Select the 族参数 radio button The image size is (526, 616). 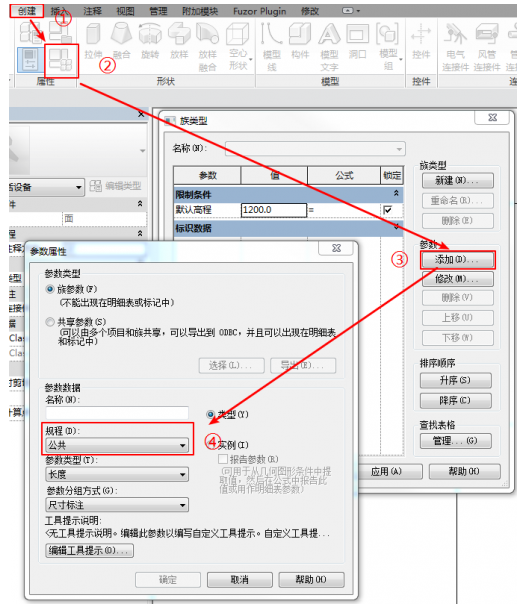(x=50, y=289)
